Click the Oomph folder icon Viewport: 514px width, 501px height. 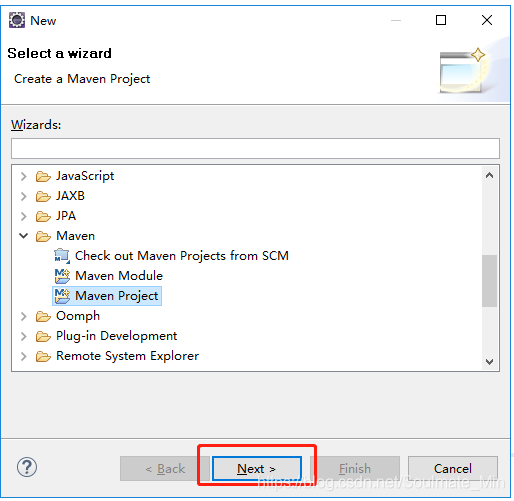(43, 316)
